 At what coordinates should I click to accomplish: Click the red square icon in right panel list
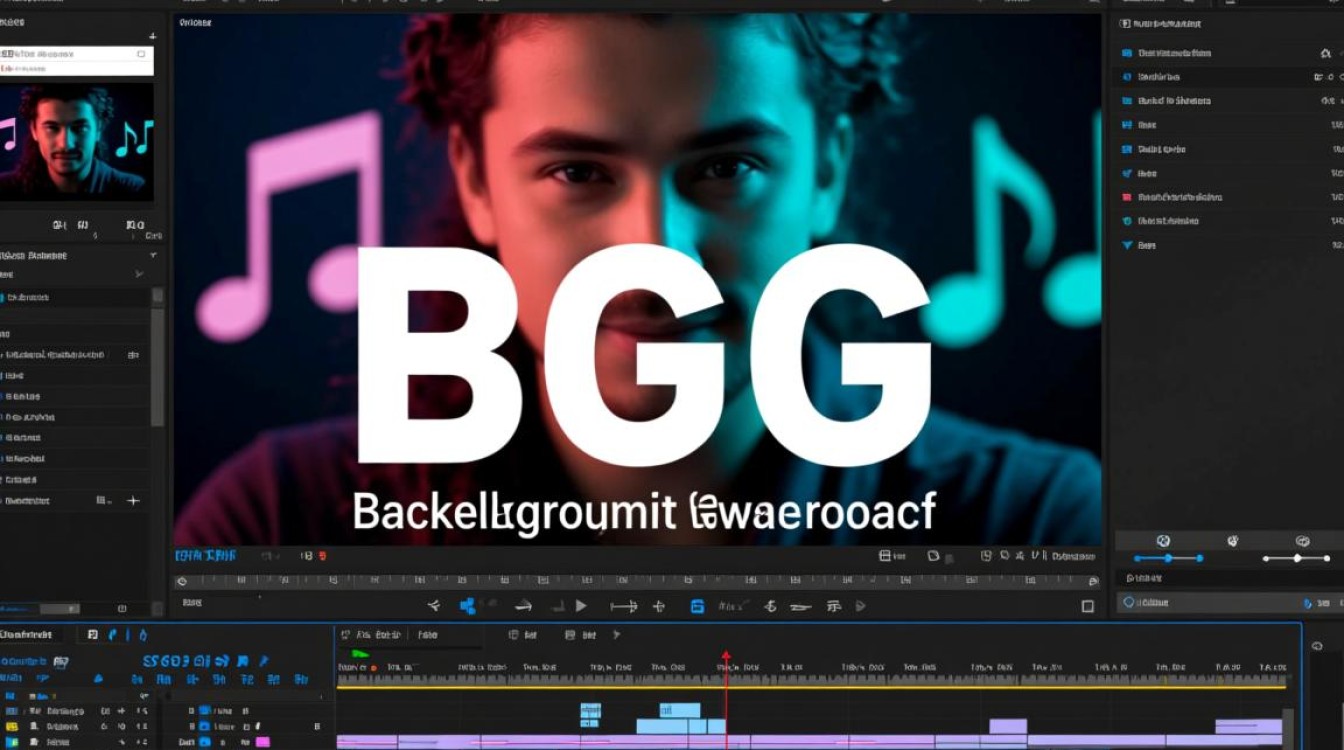pyautogui.click(x=1127, y=197)
